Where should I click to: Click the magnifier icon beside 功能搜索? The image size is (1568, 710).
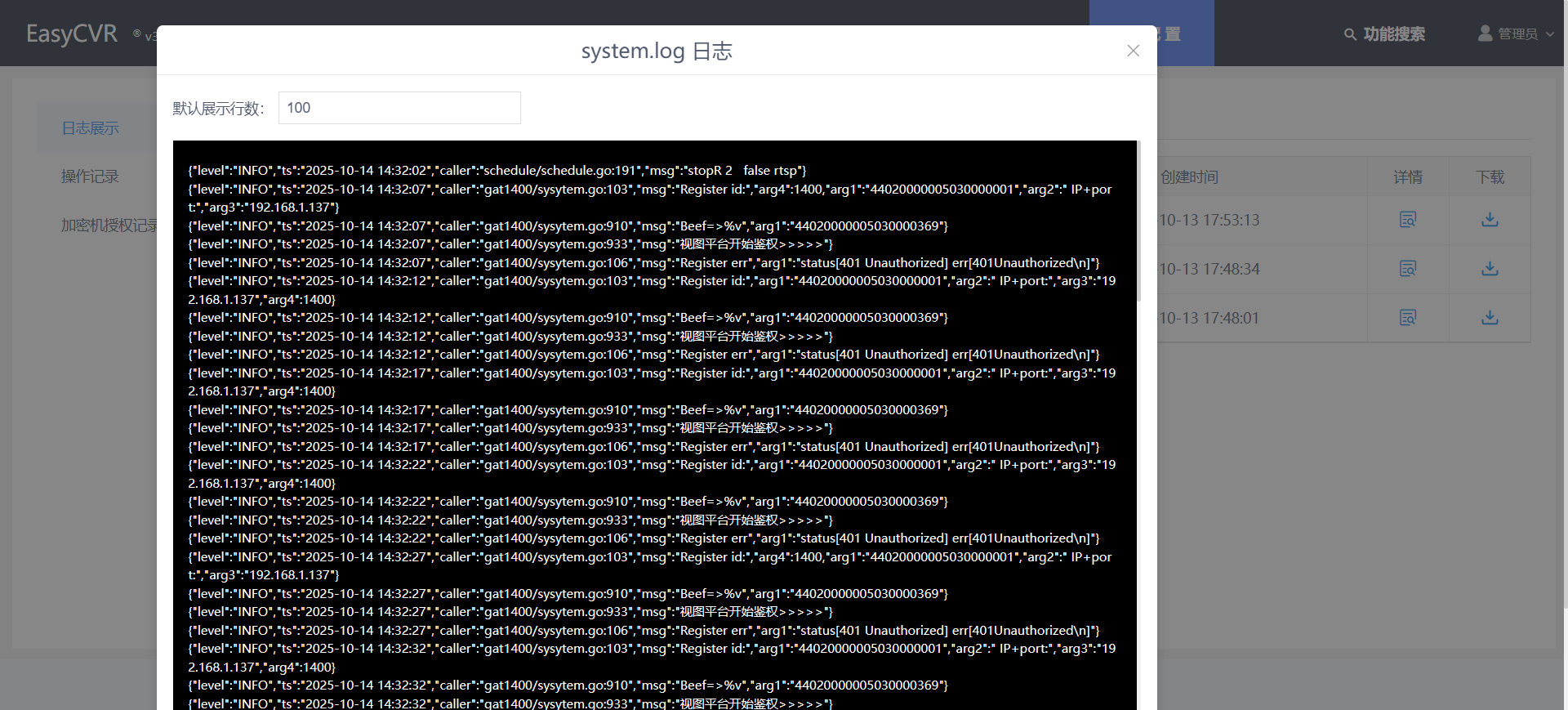[x=1350, y=34]
